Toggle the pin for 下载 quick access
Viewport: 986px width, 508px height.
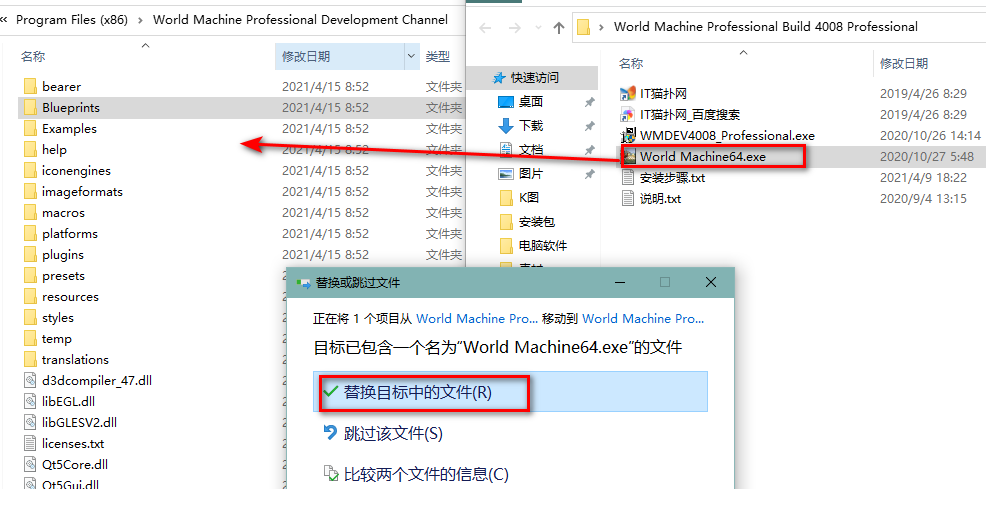click(589, 126)
